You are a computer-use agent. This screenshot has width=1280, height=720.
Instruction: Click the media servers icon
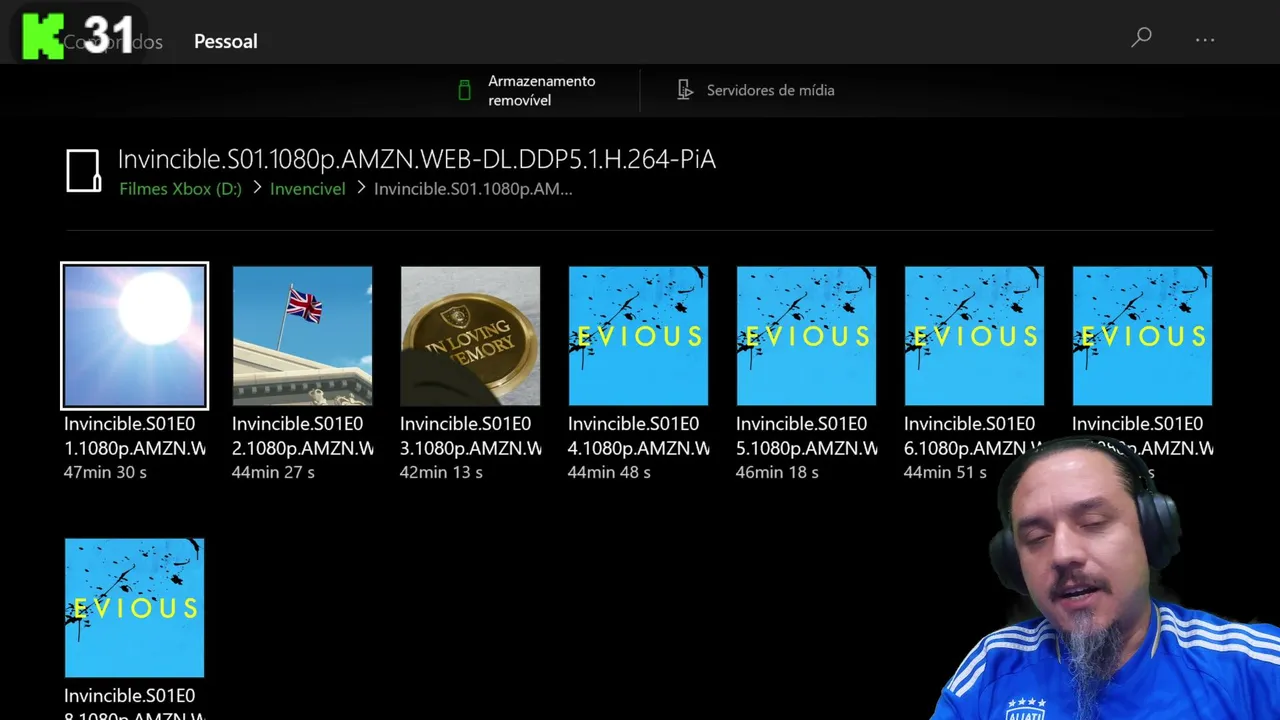pos(685,90)
